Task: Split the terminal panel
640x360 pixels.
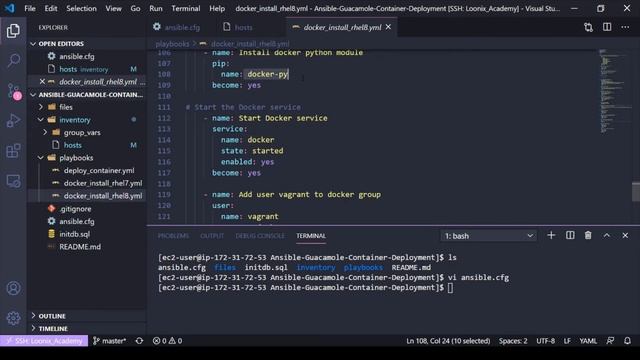Action: (x=570, y=236)
